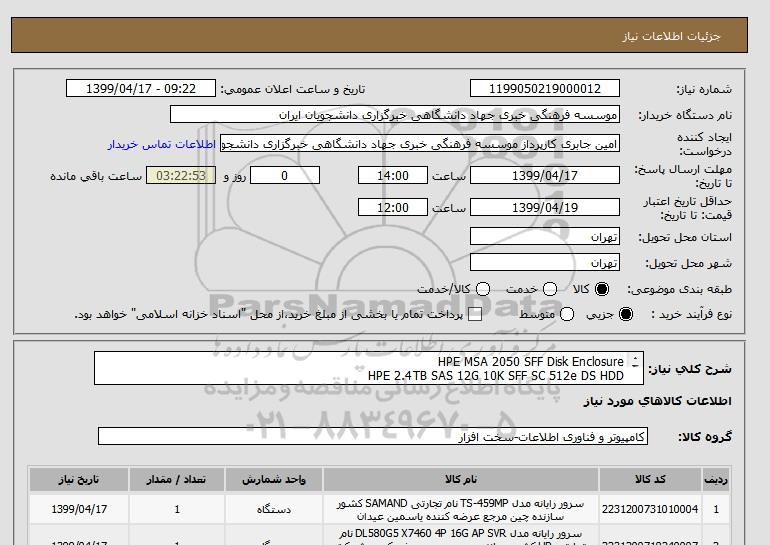
Task: Click the جزئیات اطلاعات نیاز header title
Action: (671, 37)
